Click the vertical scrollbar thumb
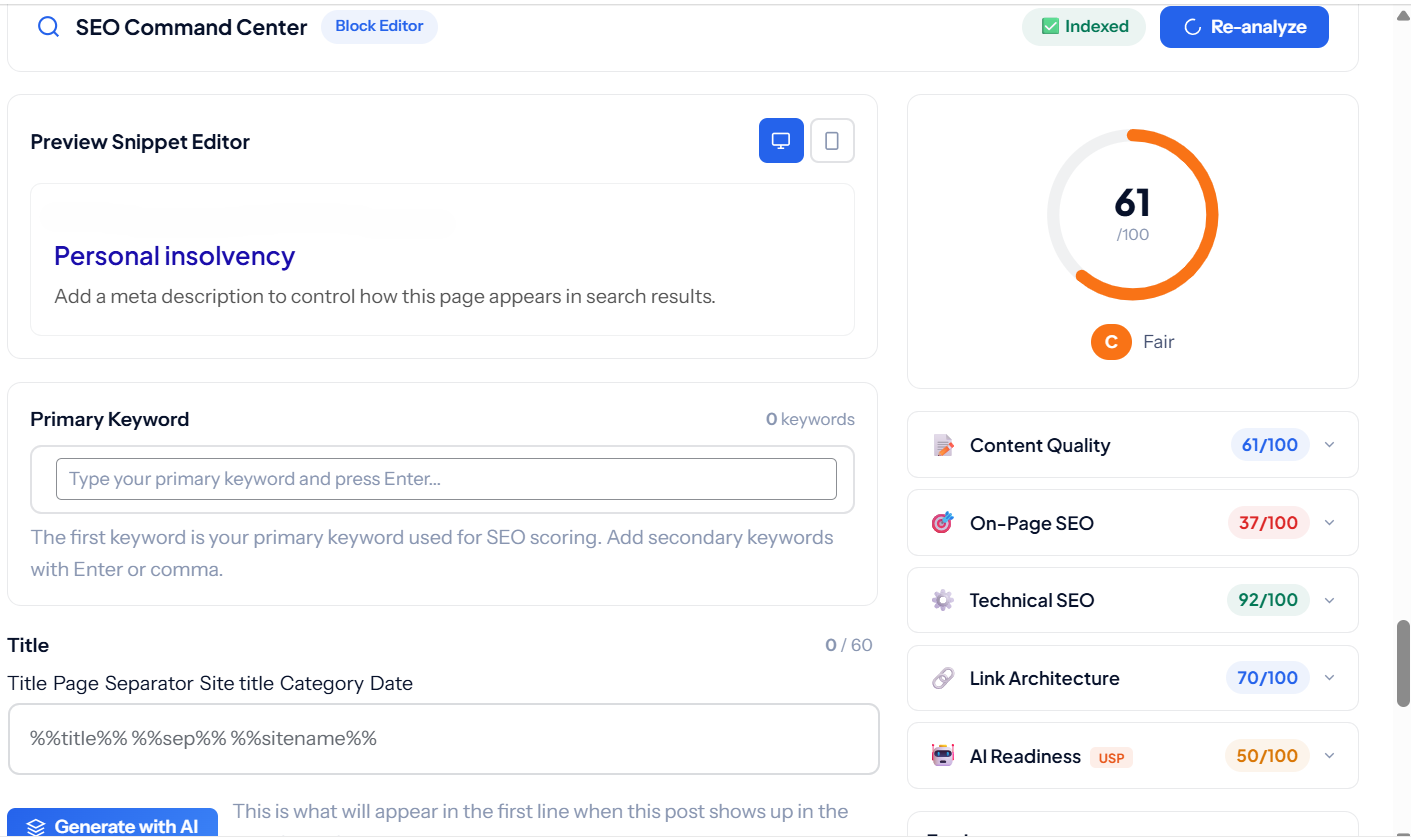 1403,664
